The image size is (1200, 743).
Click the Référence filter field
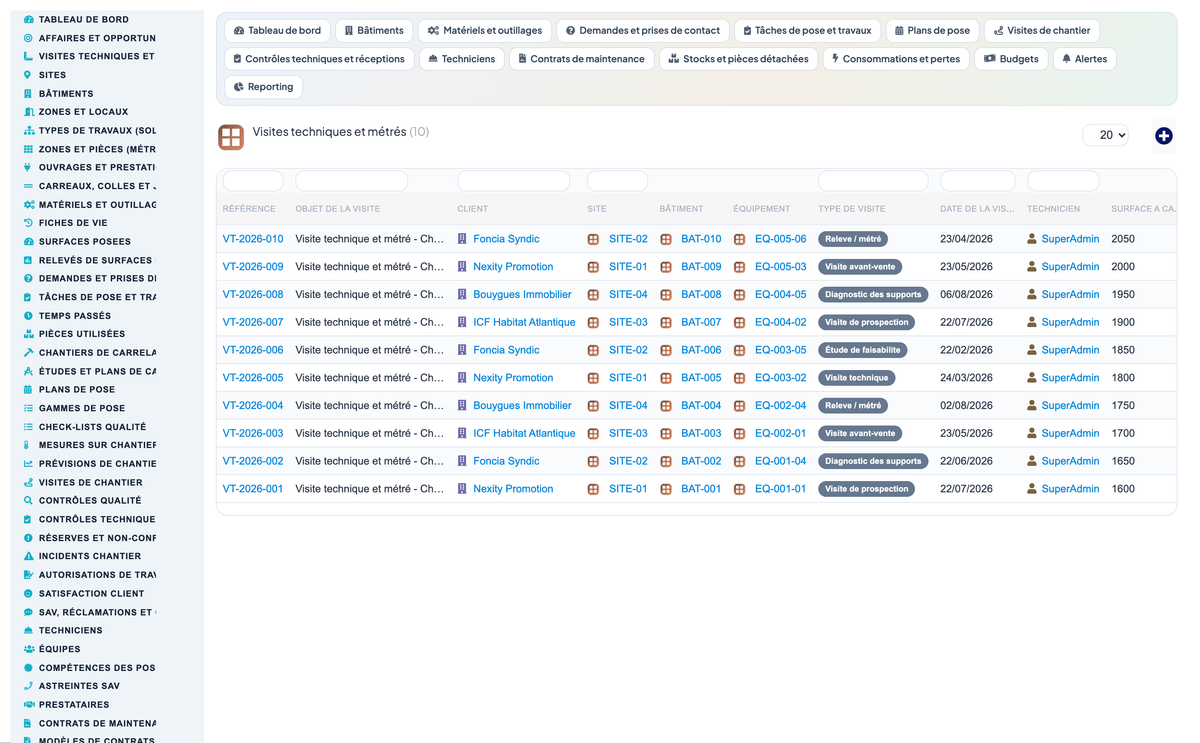253,181
